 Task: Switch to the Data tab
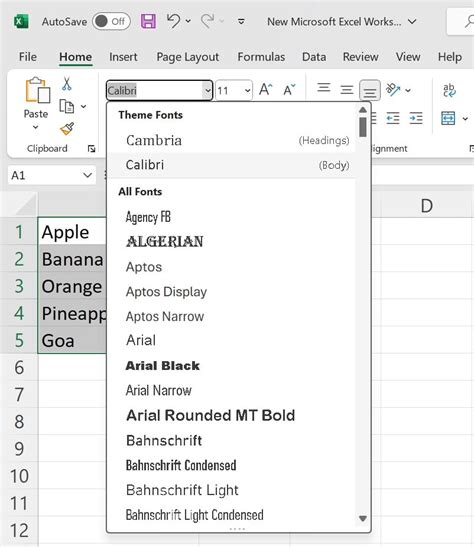tap(314, 57)
